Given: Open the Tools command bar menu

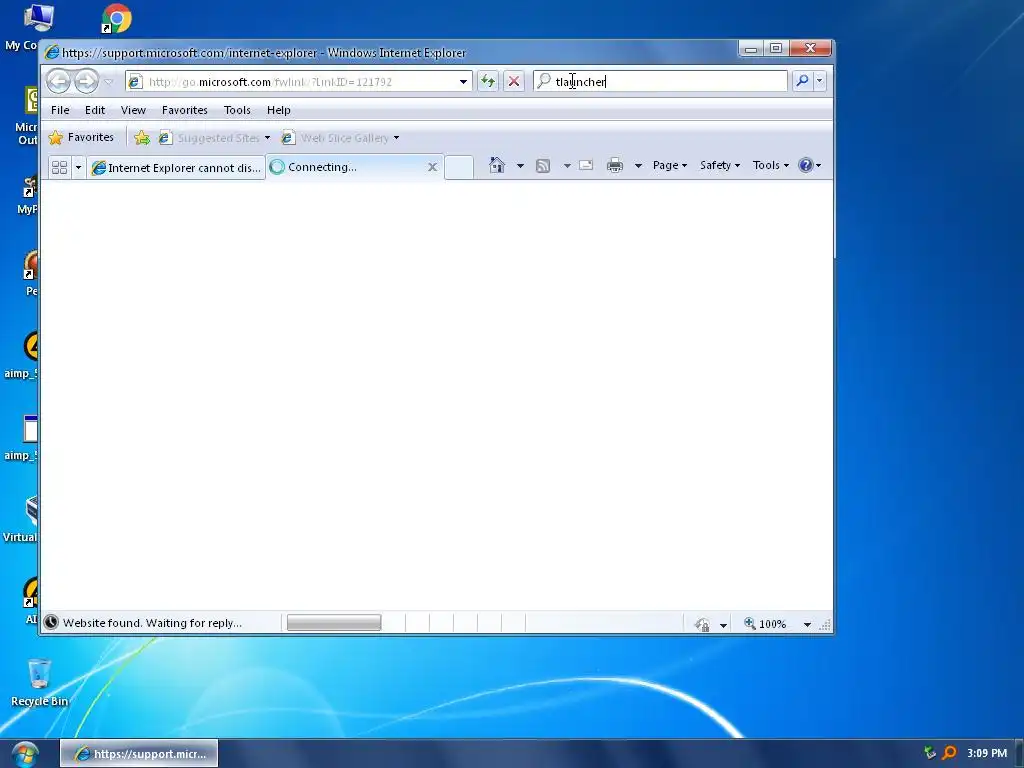Looking at the screenshot, I should 771,165.
